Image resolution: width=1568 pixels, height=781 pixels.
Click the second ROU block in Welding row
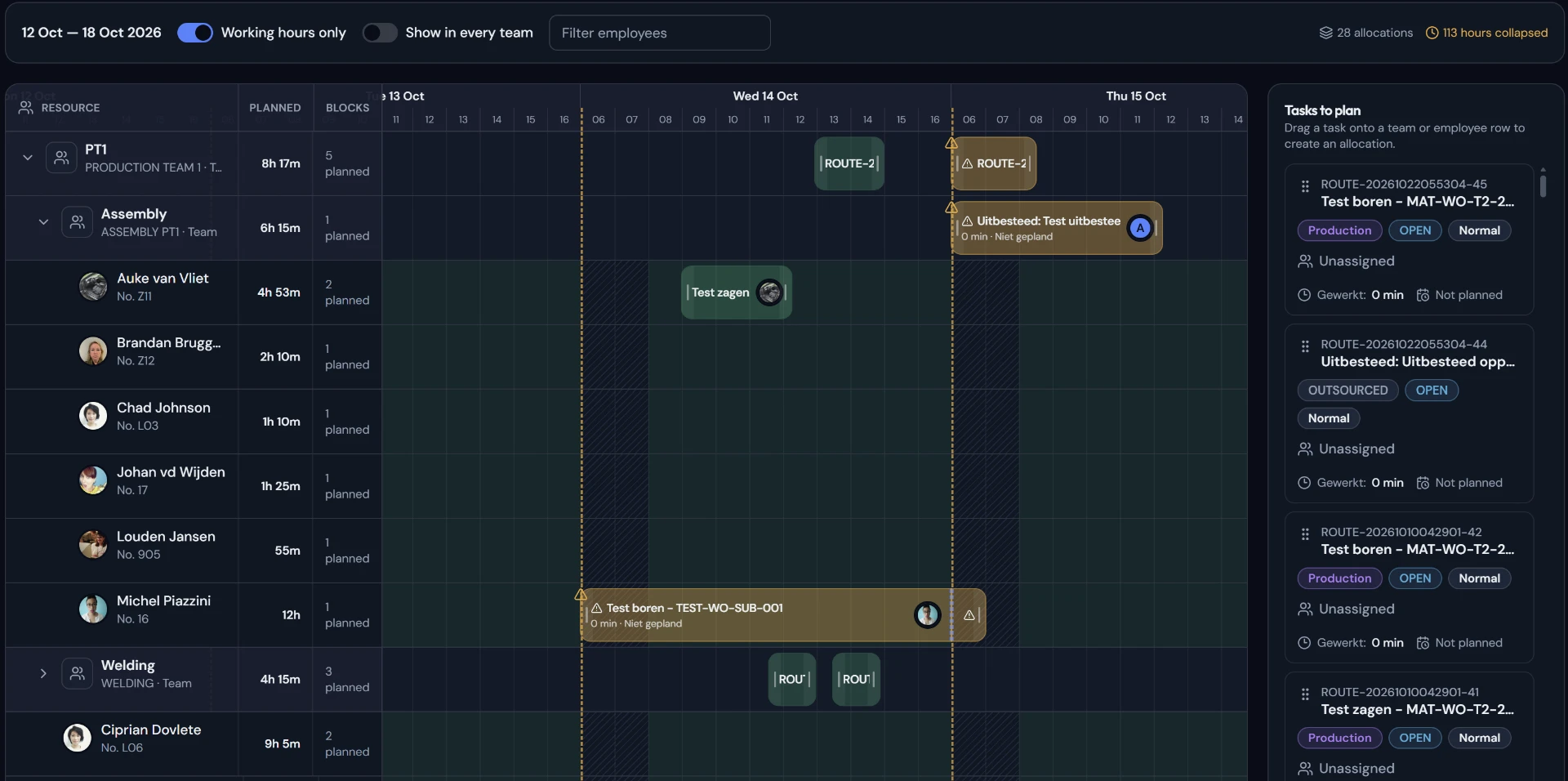pyautogui.click(x=856, y=680)
